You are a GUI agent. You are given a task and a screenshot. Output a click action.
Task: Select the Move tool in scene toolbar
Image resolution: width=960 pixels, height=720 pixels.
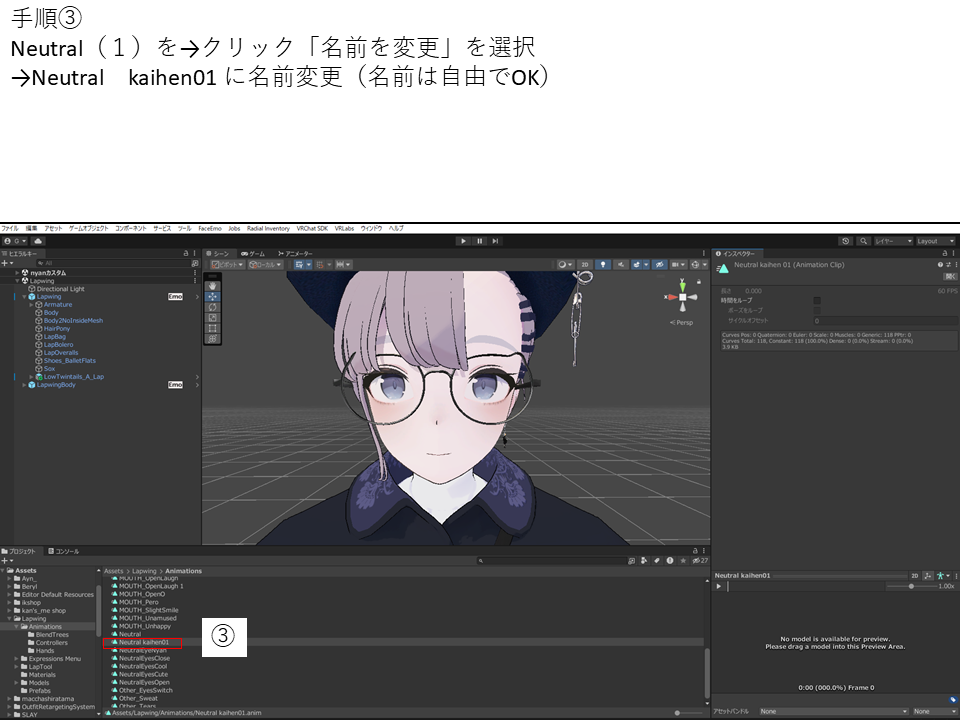click(x=212, y=297)
